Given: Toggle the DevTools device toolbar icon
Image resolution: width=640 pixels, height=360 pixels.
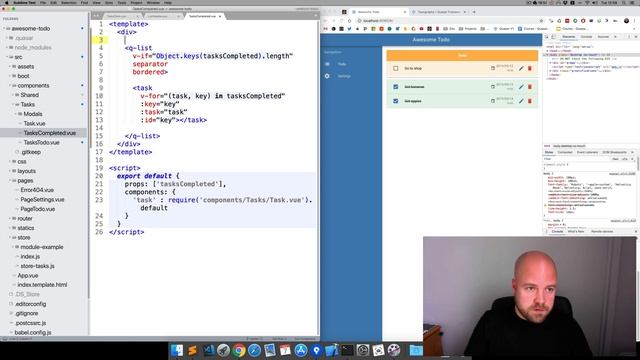Looking at the screenshot, I should coord(553,37).
